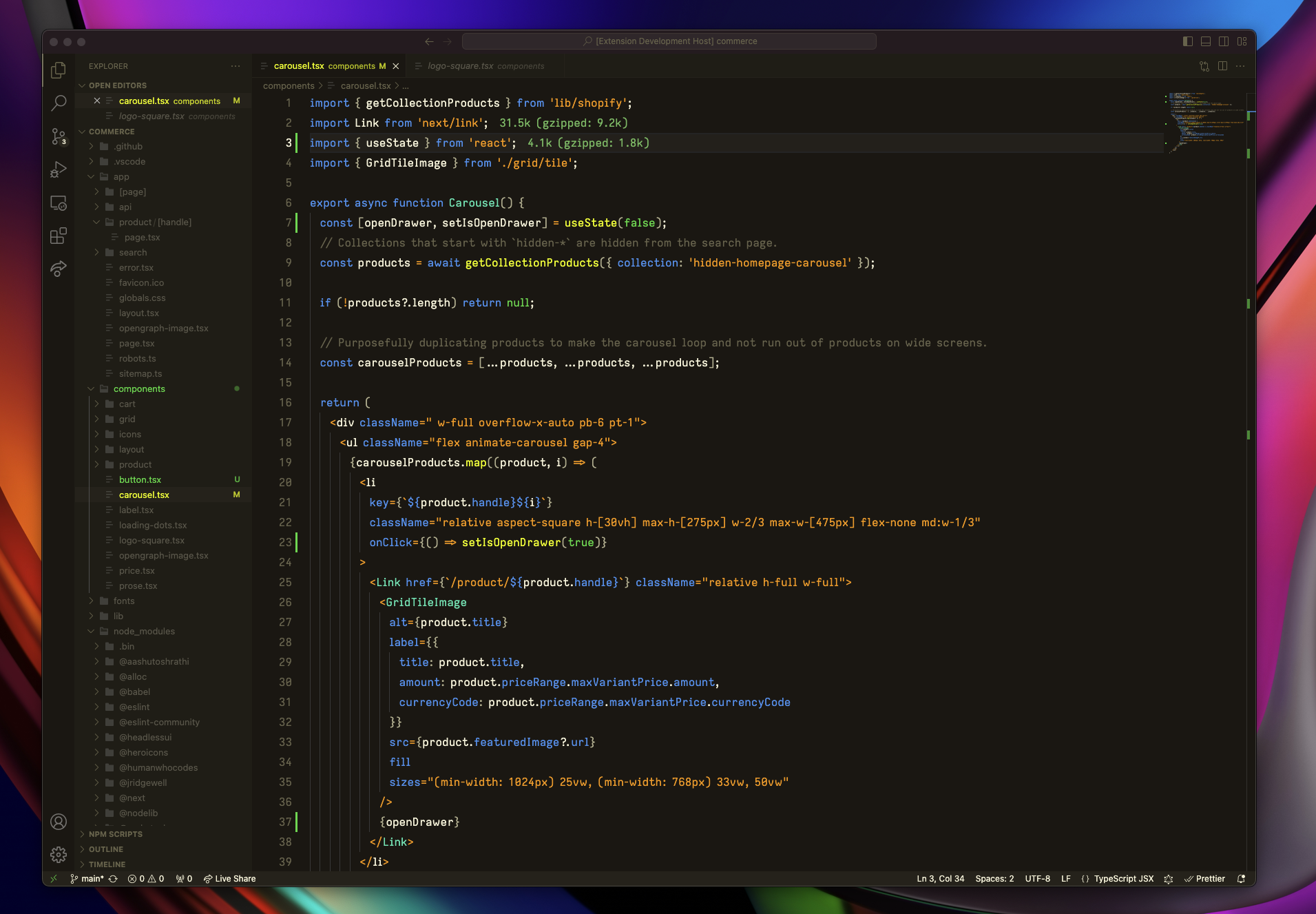Expand the .vscode folder
1316x914 pixels.
[129, 162]
